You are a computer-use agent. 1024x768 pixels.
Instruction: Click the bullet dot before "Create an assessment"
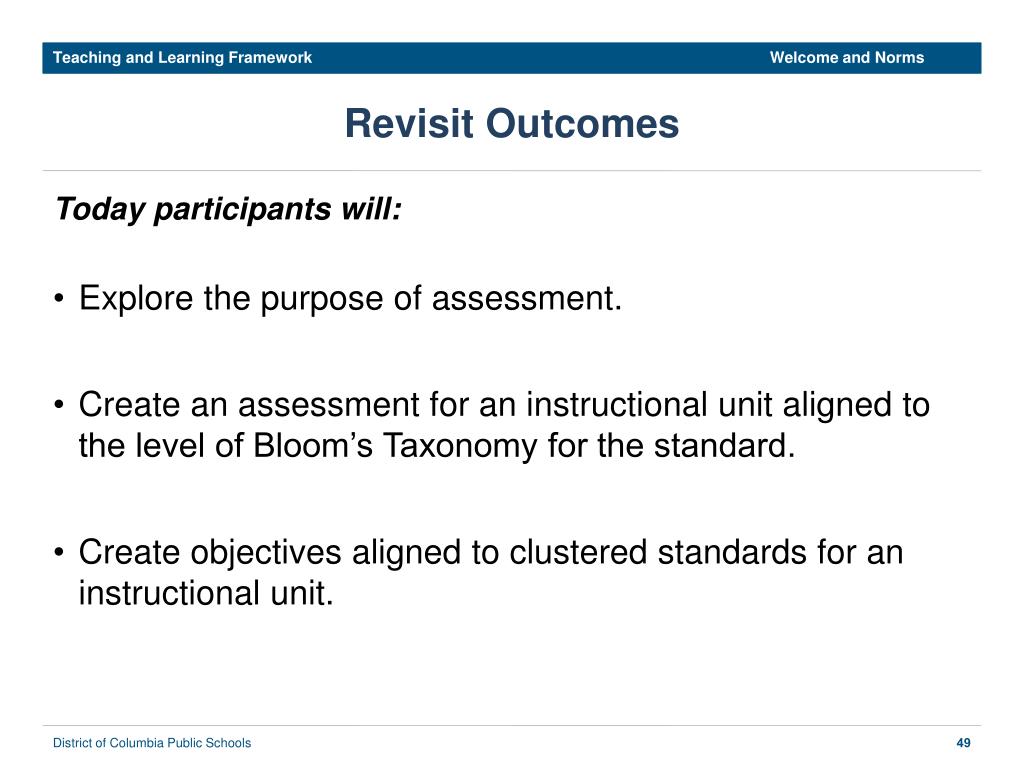pyautogui.click(x=59, y=405)
